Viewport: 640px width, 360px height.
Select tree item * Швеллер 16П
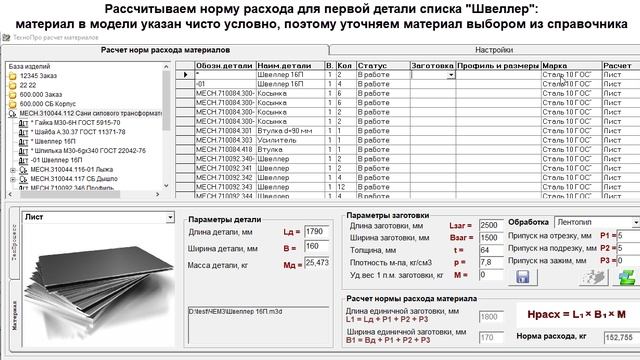[53, 142]
